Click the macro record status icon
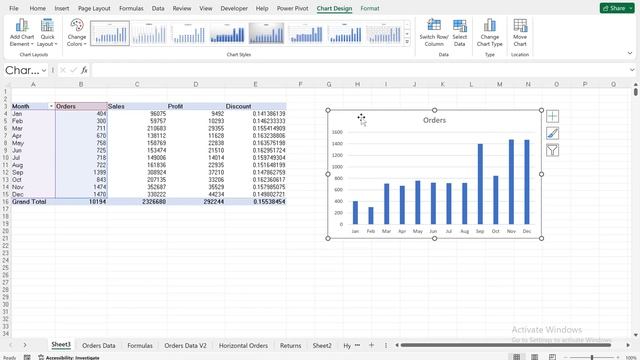Image resolution: width=640 pixels, height=360 pixels. tap(27, 358)
